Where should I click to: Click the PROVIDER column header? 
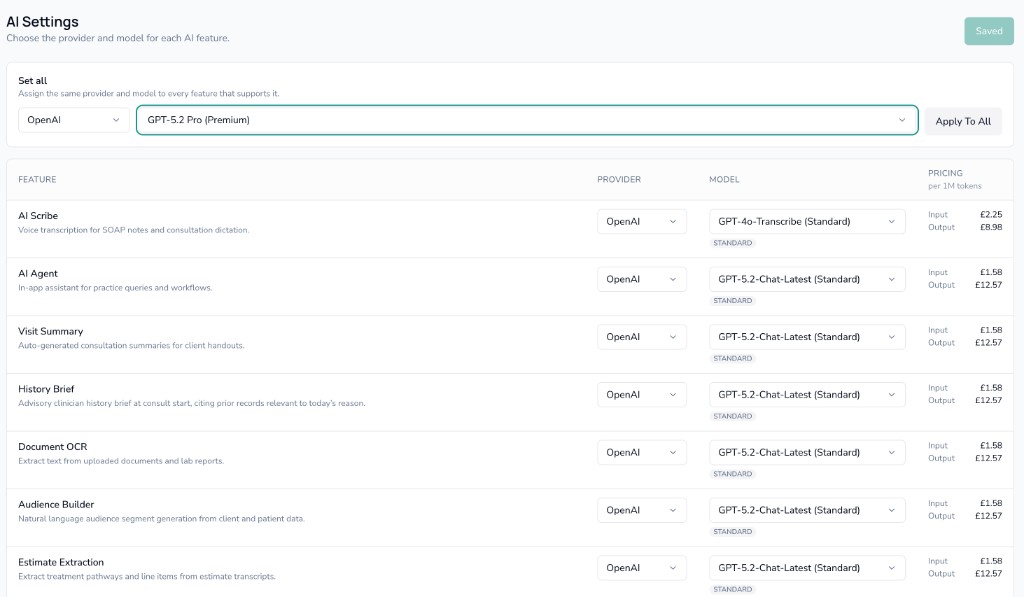(618, 179)
